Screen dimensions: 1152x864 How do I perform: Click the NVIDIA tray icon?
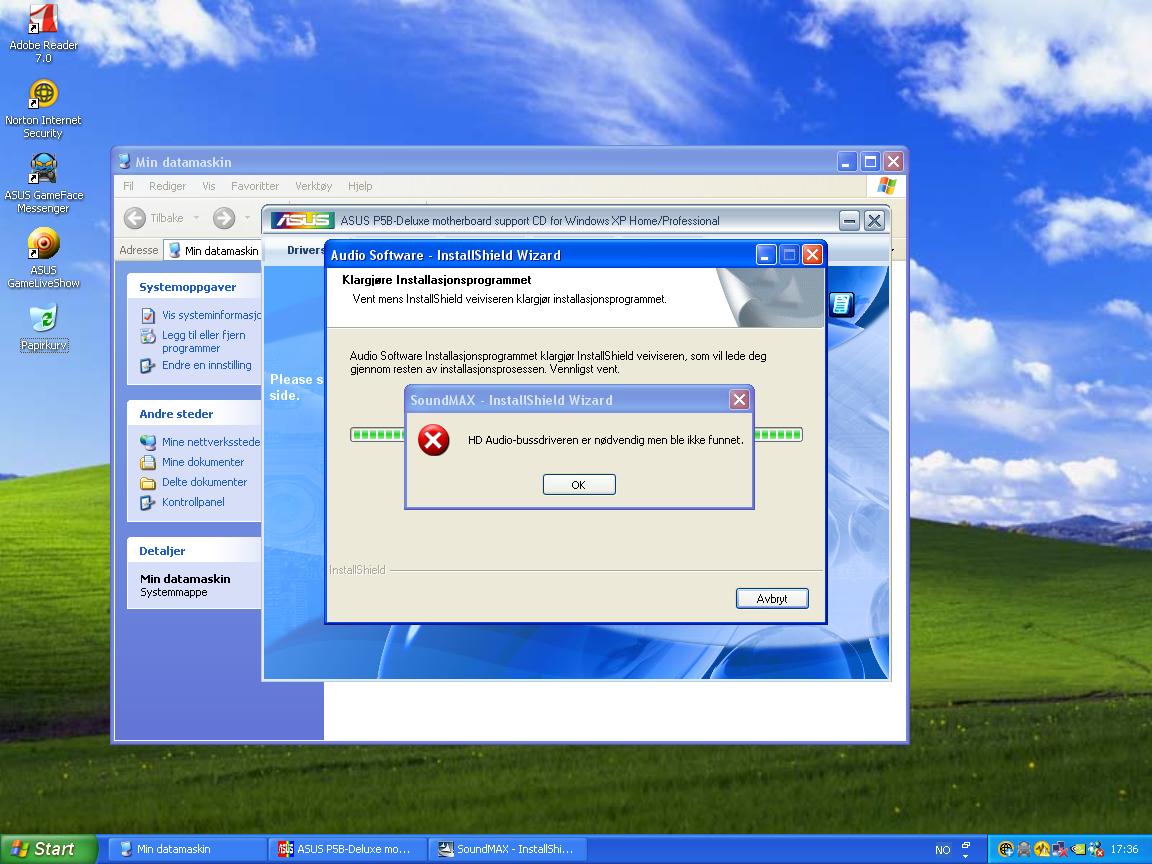click(x=1078, y=849)
